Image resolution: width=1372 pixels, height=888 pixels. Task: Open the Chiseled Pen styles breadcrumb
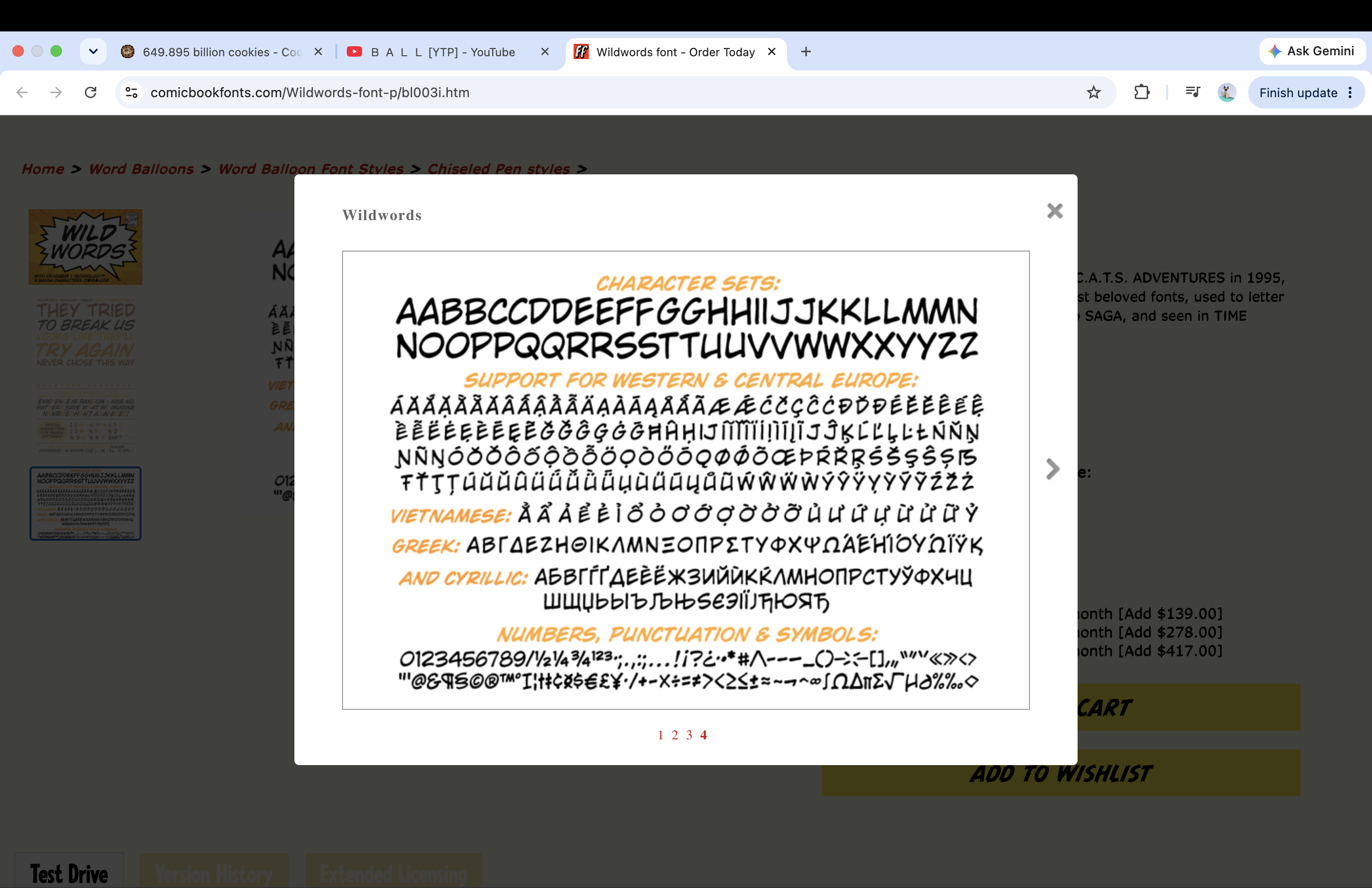pos(499,169)
